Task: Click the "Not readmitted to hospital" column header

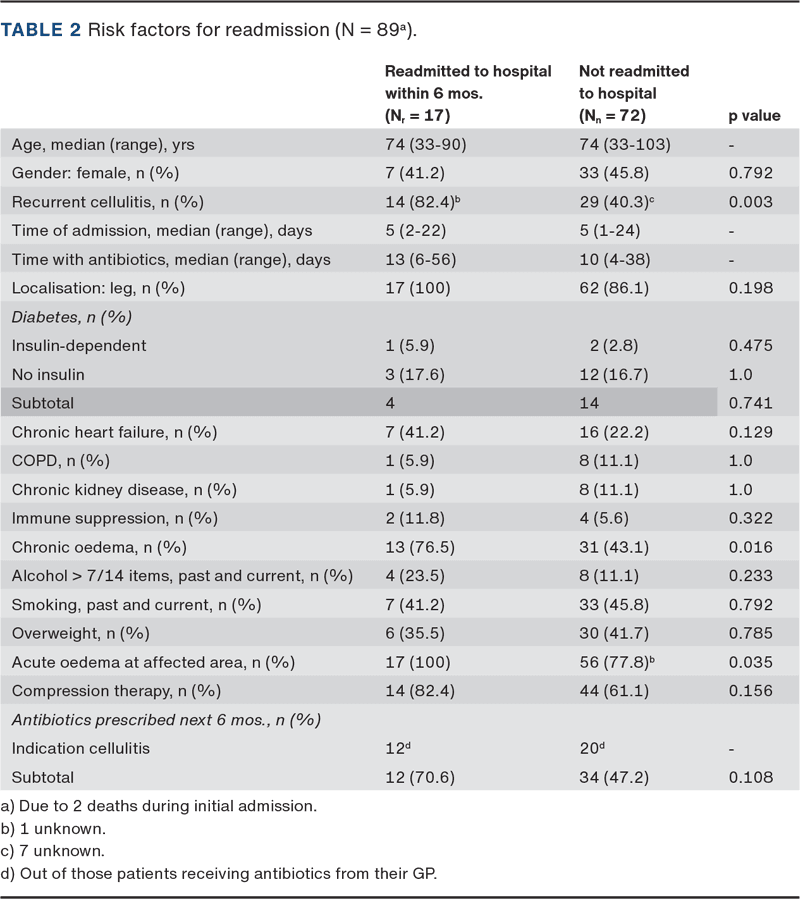Action: pyautogui.click(x=634, y=93)
